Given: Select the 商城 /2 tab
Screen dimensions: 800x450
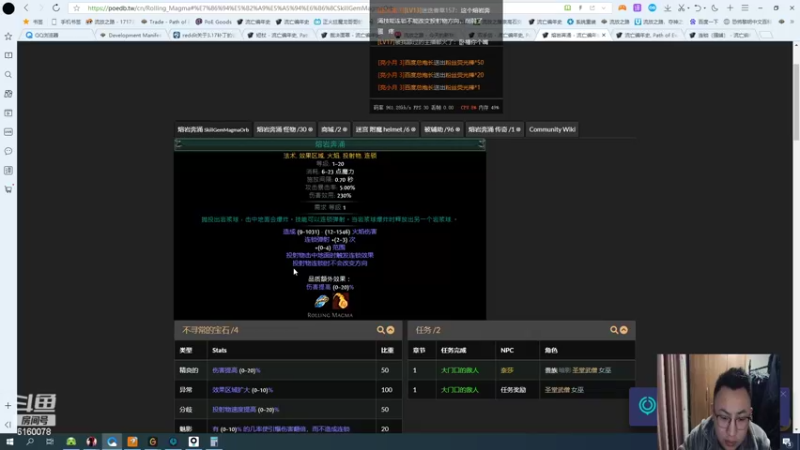Looking at the screenshot, I should 334,130.
